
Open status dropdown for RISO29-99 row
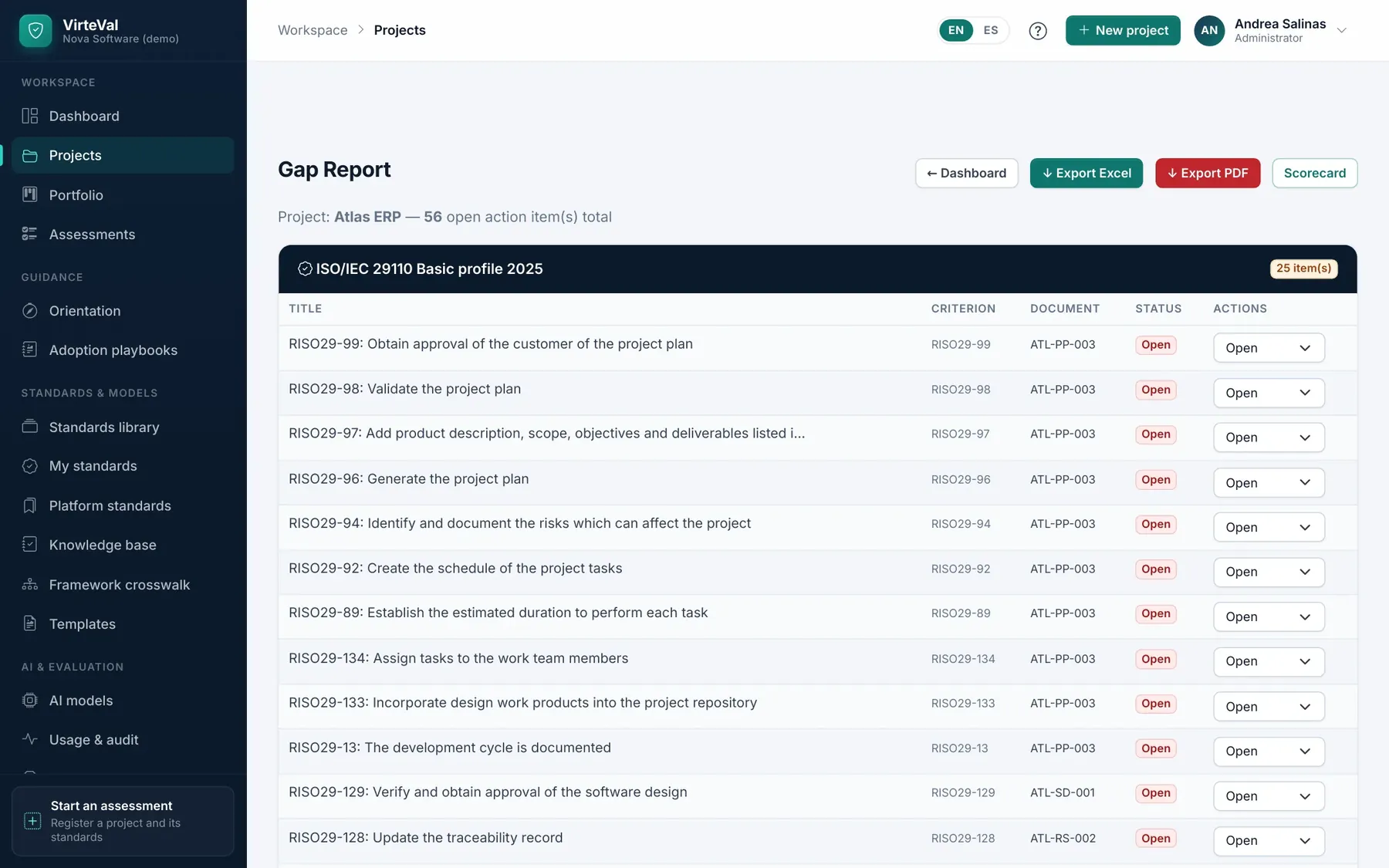[x=1269, y=348]
